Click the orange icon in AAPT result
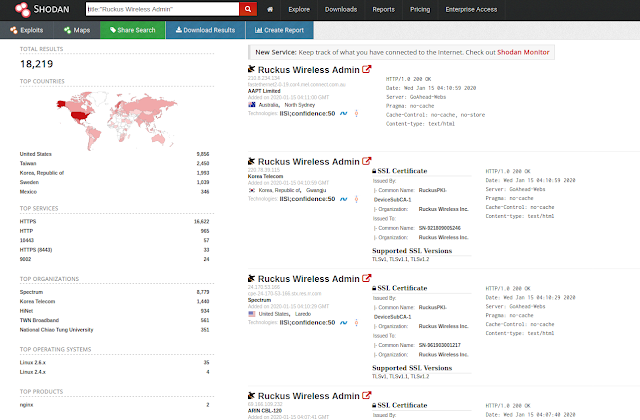This screenshot has width=640, height=420. coord(356,113)
